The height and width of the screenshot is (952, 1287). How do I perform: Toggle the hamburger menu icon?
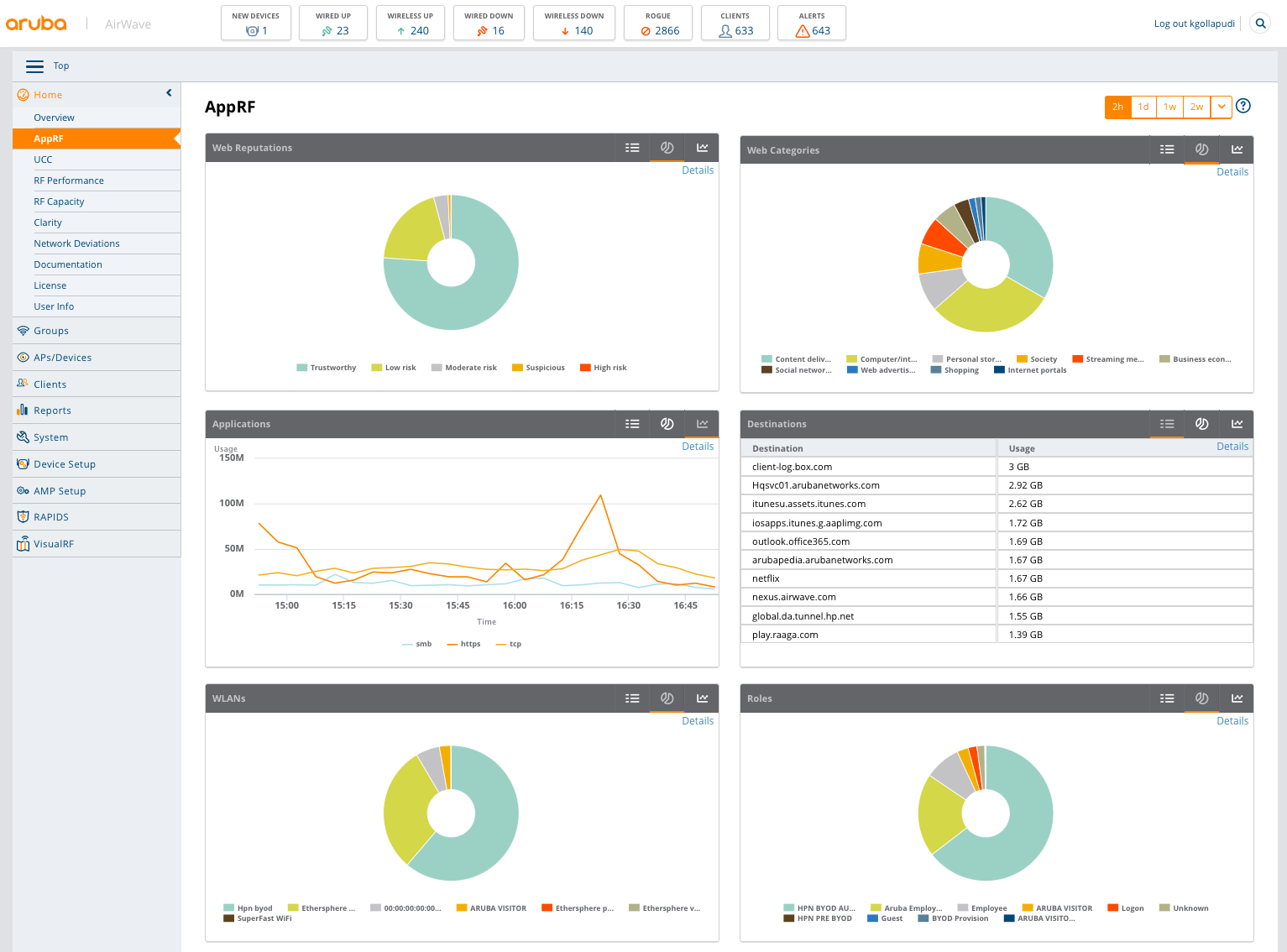(x=34, y=66)
